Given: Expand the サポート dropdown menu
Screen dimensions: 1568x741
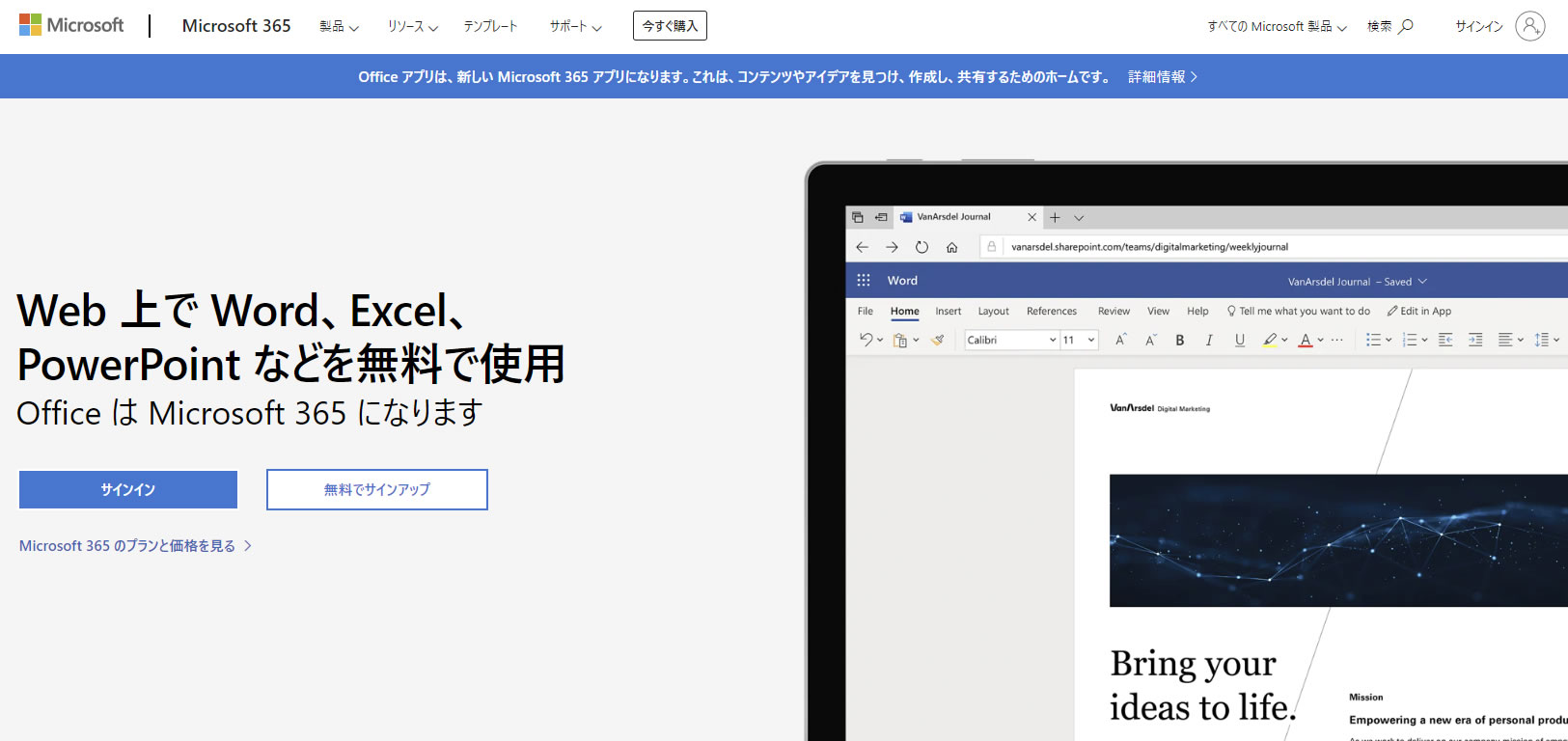Looking at the screenshot, I should [x=576, y=26].
